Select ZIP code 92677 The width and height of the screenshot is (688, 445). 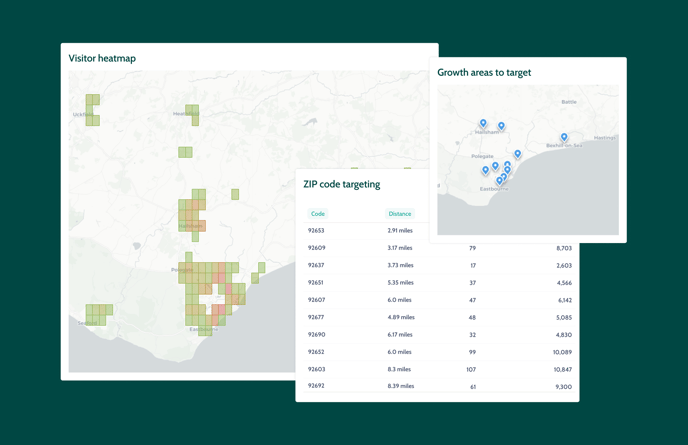tap(316, 317)
